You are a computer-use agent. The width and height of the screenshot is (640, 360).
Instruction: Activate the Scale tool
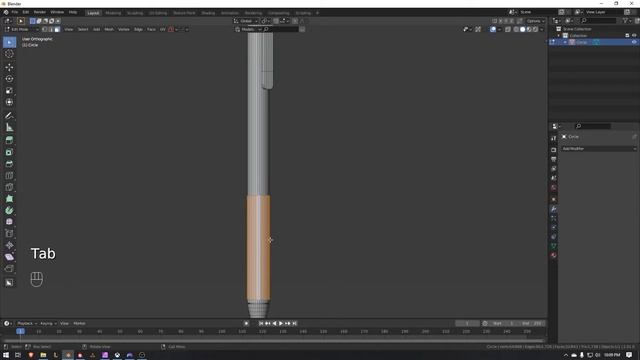(x=9, y=91)
